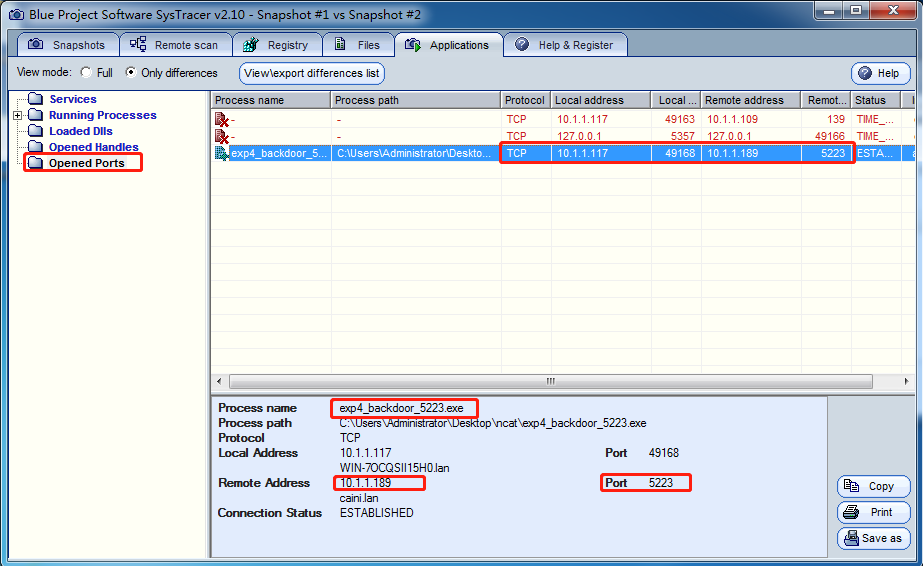Sort by Process path column header

[416, 100]
